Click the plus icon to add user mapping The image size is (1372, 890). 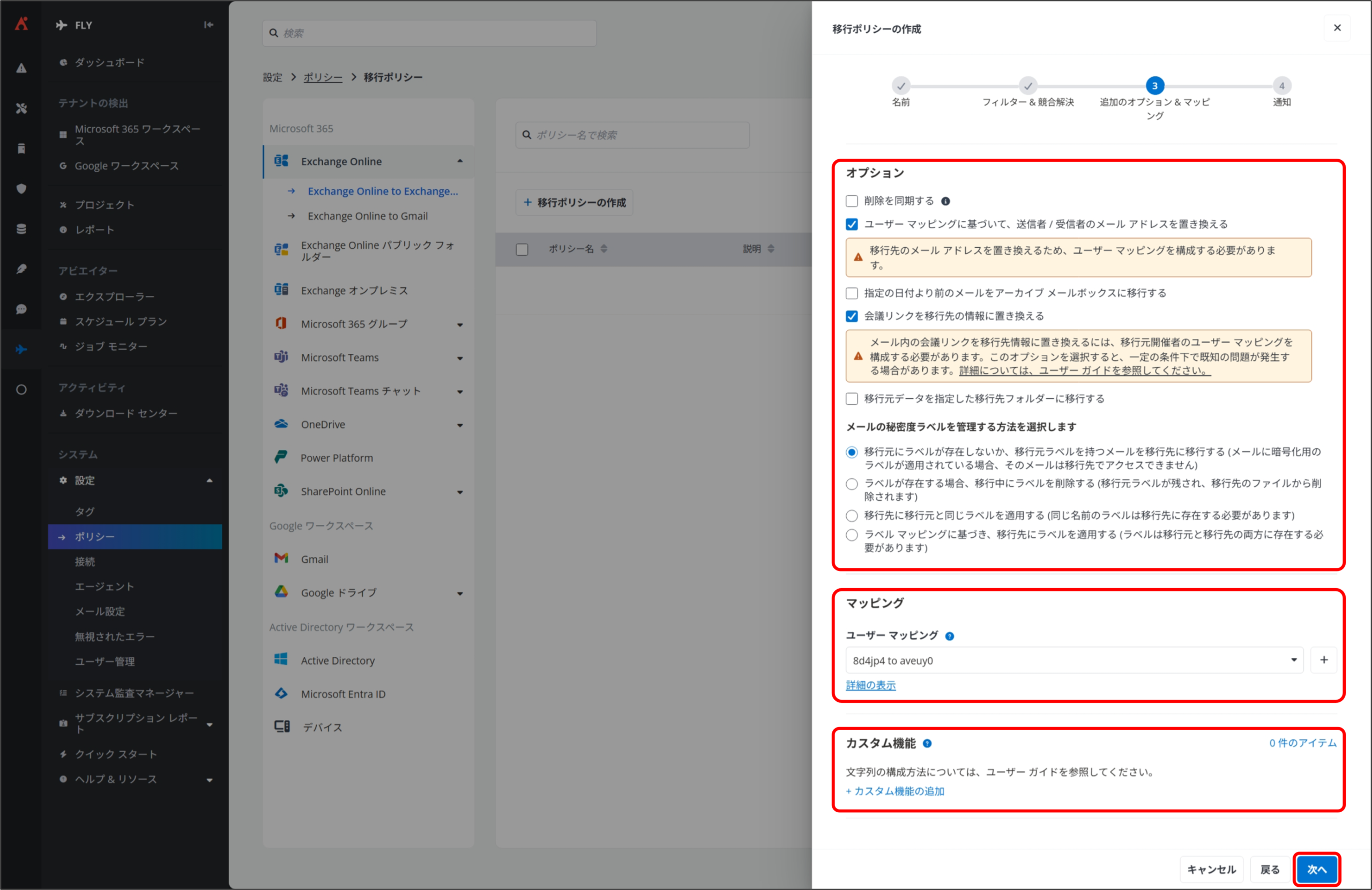click(x=1324, y=661)
